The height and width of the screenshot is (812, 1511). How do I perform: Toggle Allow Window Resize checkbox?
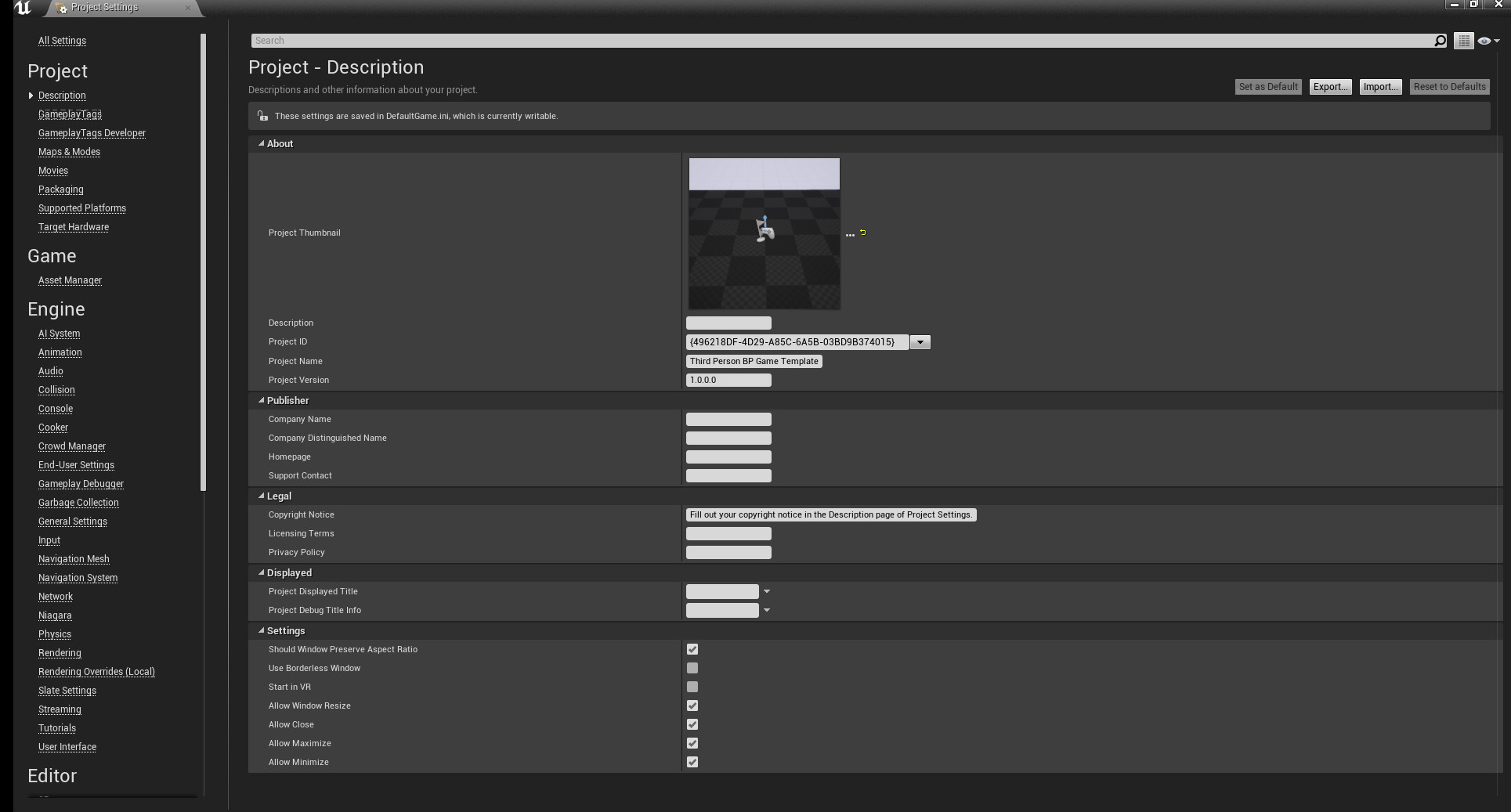[x=692, y=706]
